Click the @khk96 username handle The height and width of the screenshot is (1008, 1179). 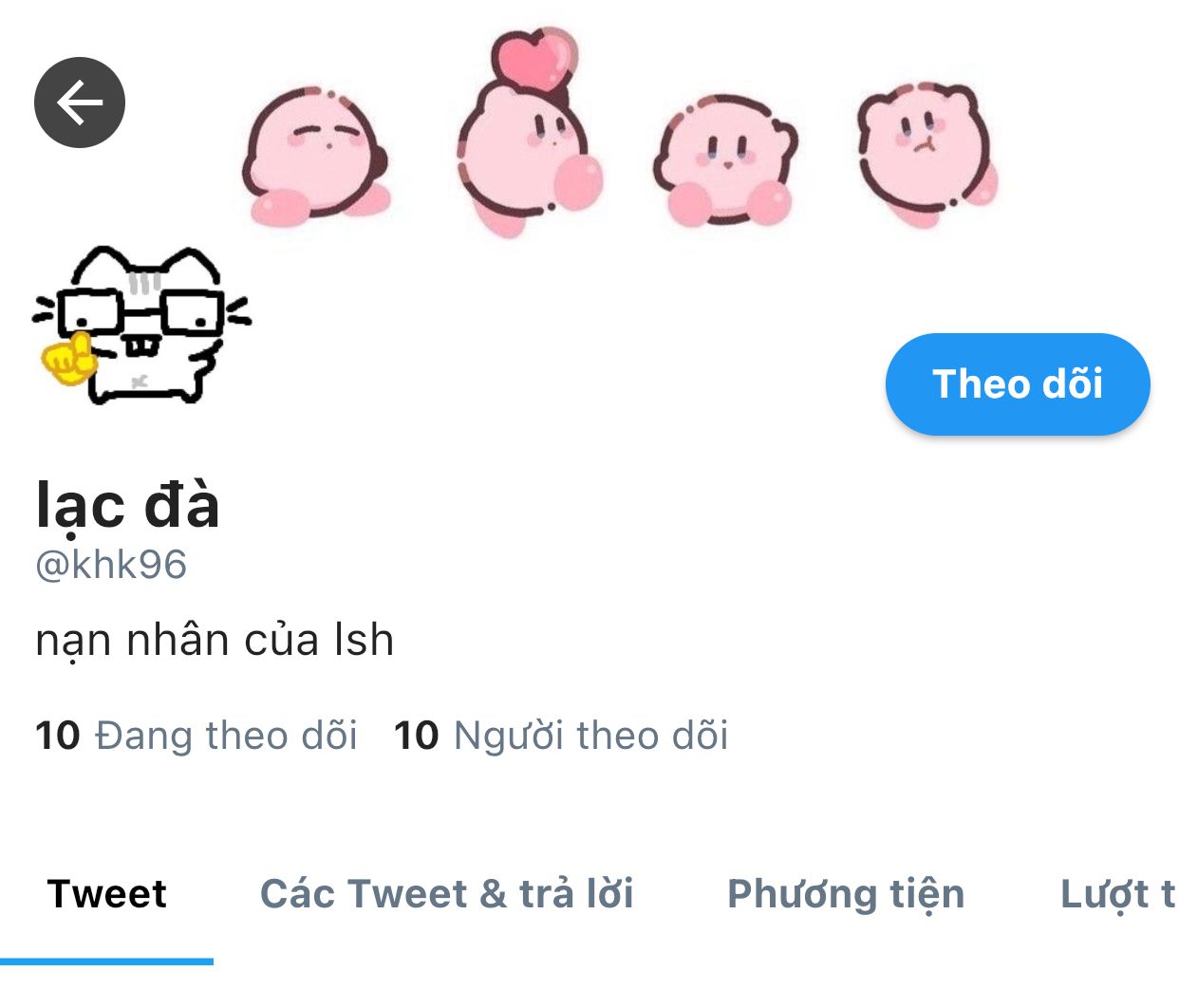click(x=111, y=565)
